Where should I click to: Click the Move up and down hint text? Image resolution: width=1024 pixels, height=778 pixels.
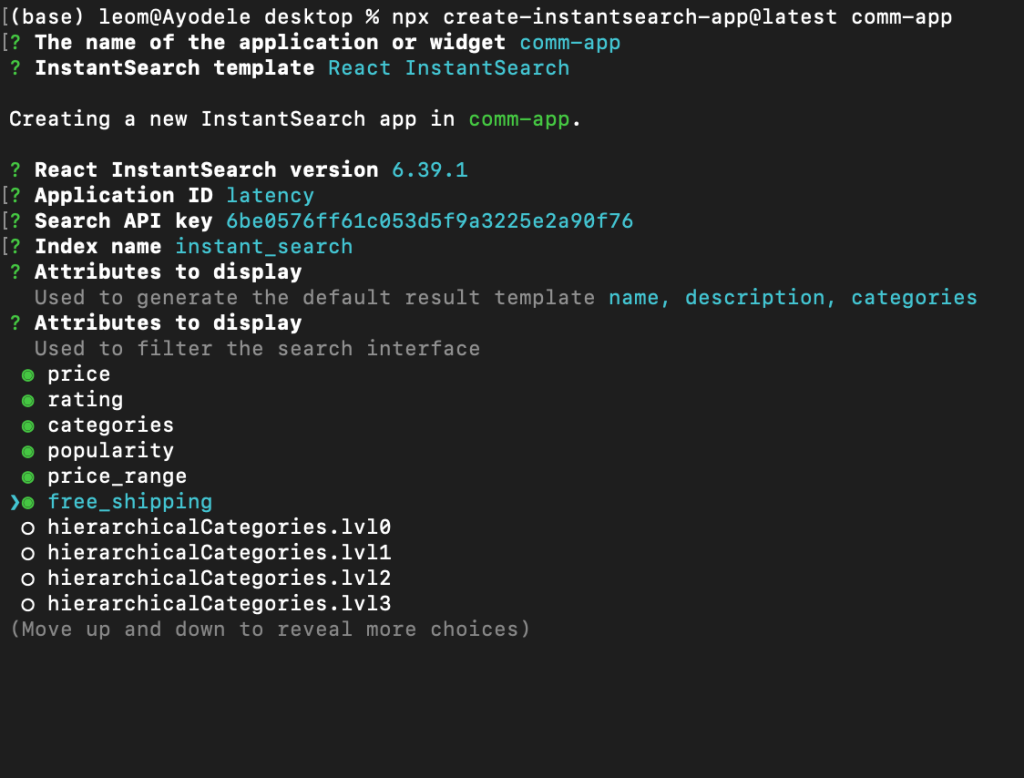tap(268, 629)
